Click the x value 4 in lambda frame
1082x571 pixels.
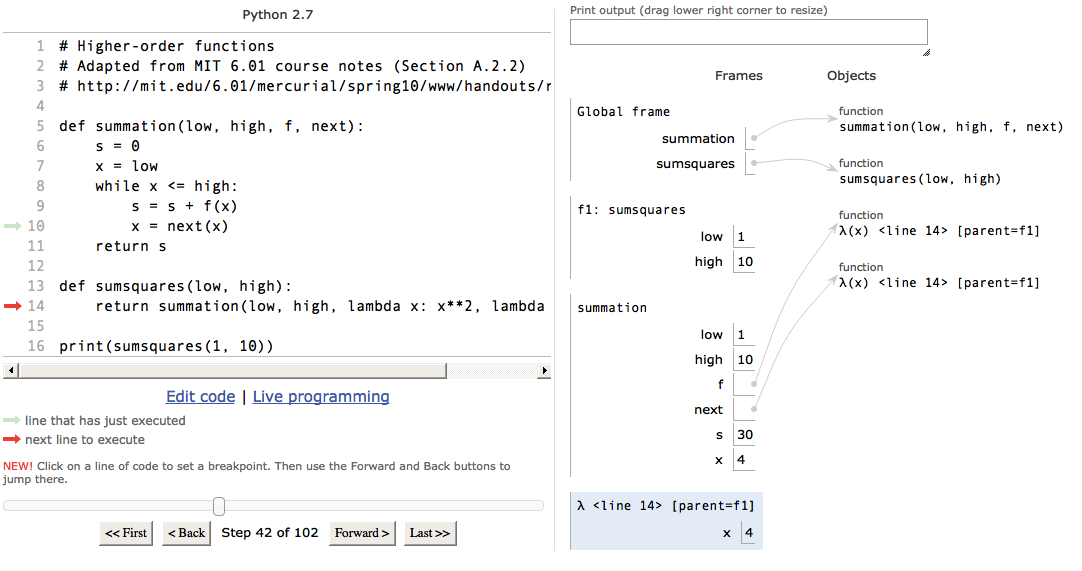click(x=749, y=533)
